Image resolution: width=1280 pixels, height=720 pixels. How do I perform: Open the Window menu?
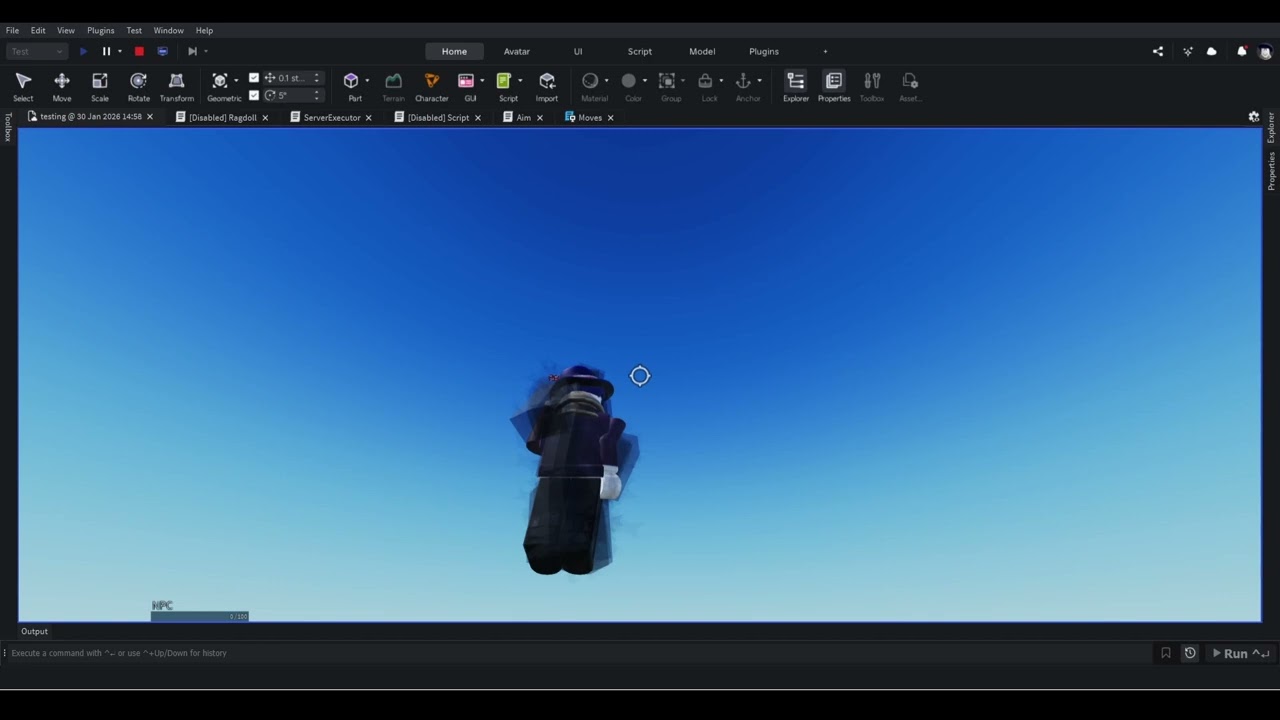tap(168, 30)
